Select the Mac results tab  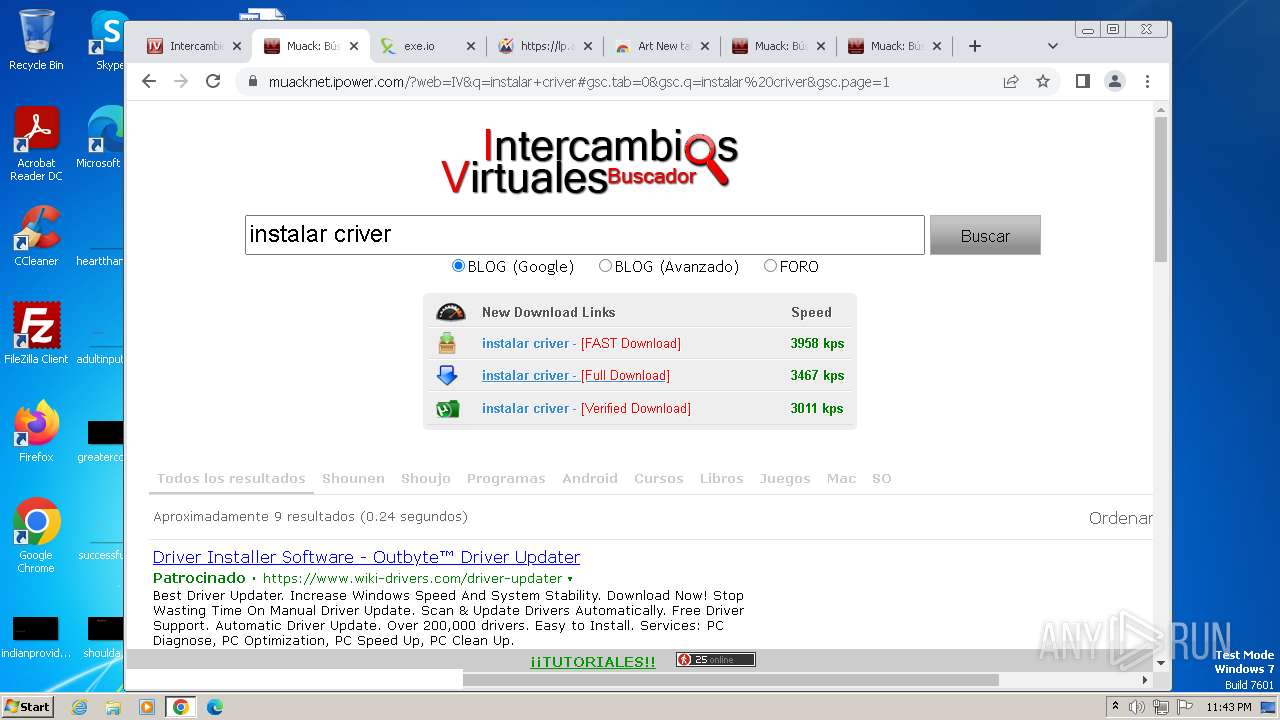(x=841, y=478)
